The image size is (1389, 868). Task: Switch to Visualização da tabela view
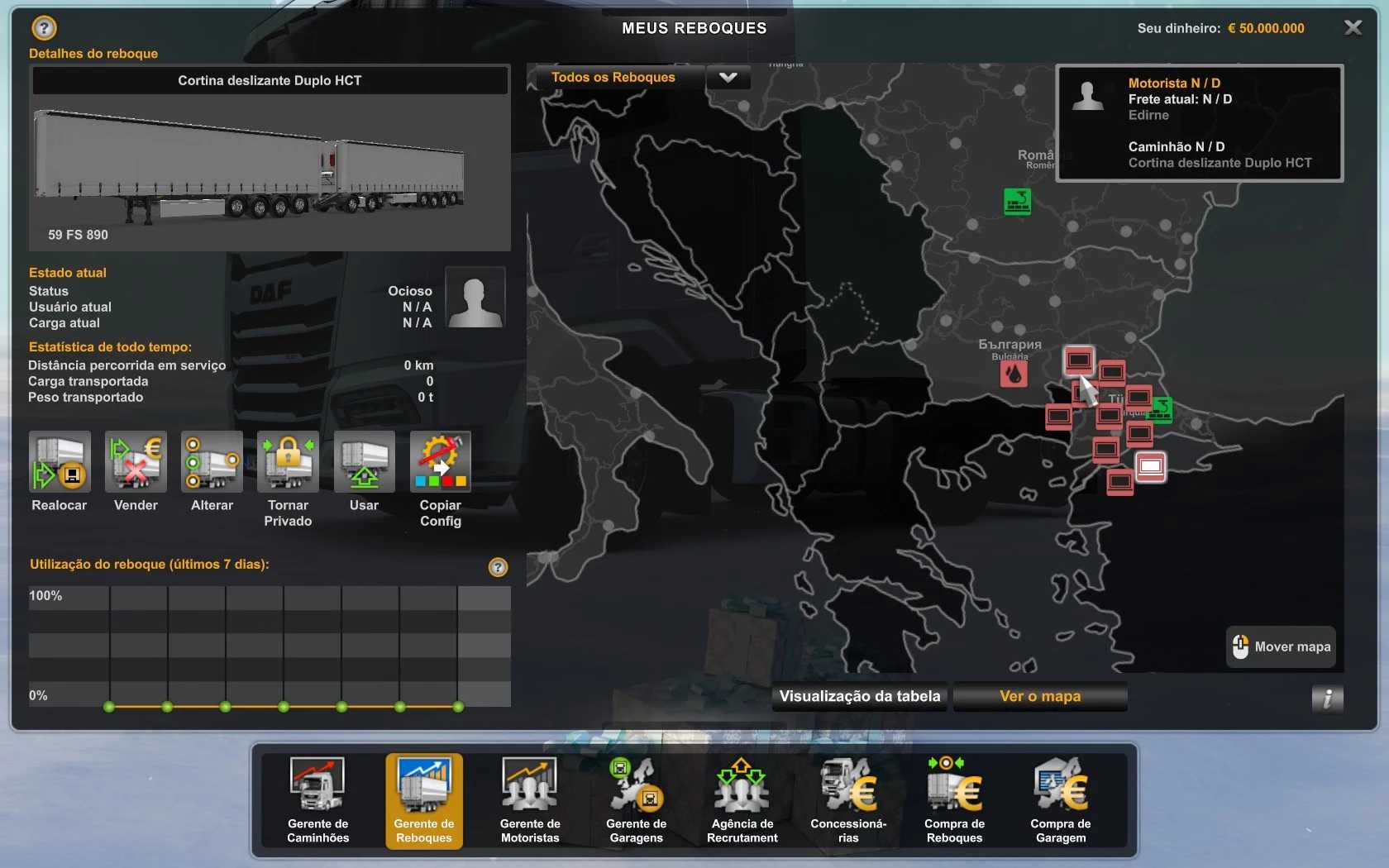[859, 696]
